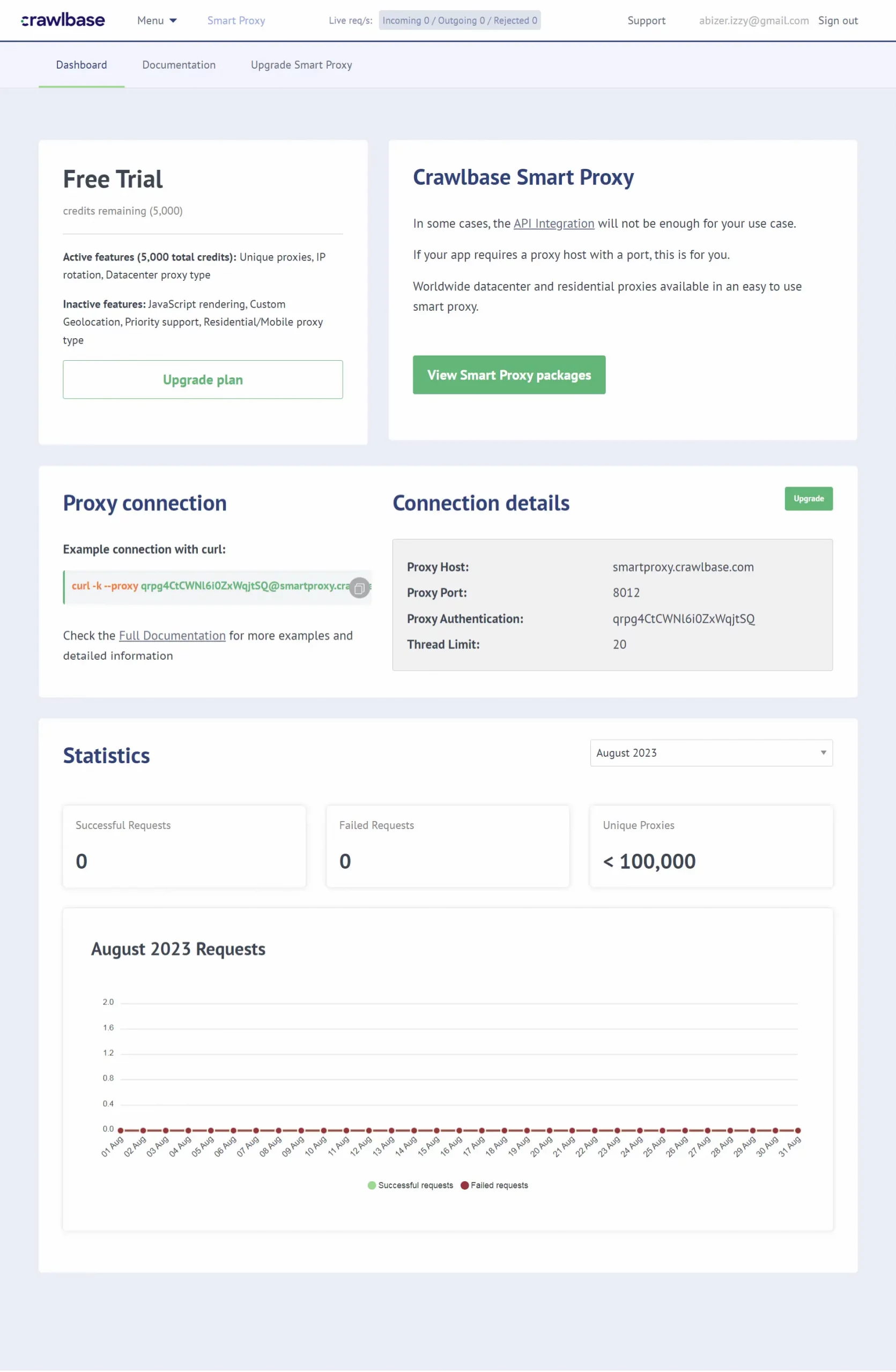This screenshot has width=896, height=1372.
Task: Open the Full Documentation link
Action: [x=172, y=635]
